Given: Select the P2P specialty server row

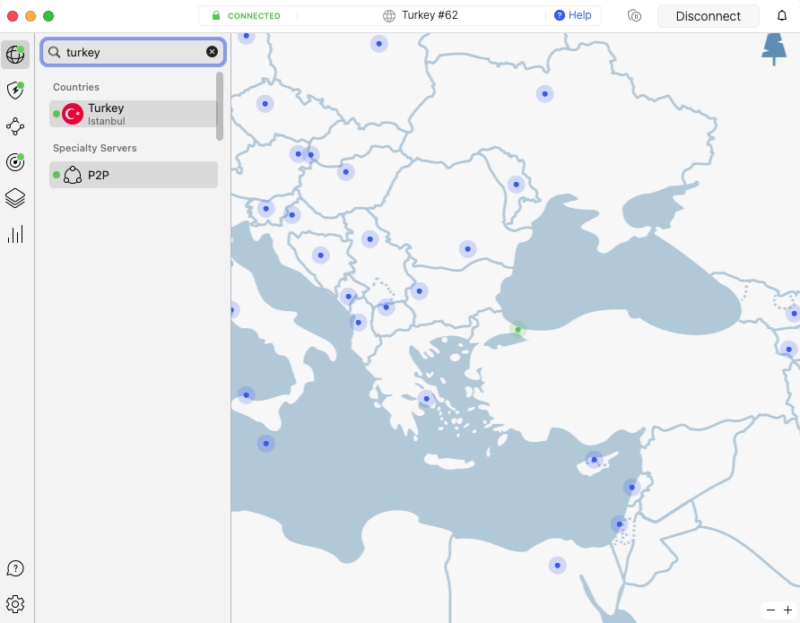Looking at the screenshot, I should [133, 175].
